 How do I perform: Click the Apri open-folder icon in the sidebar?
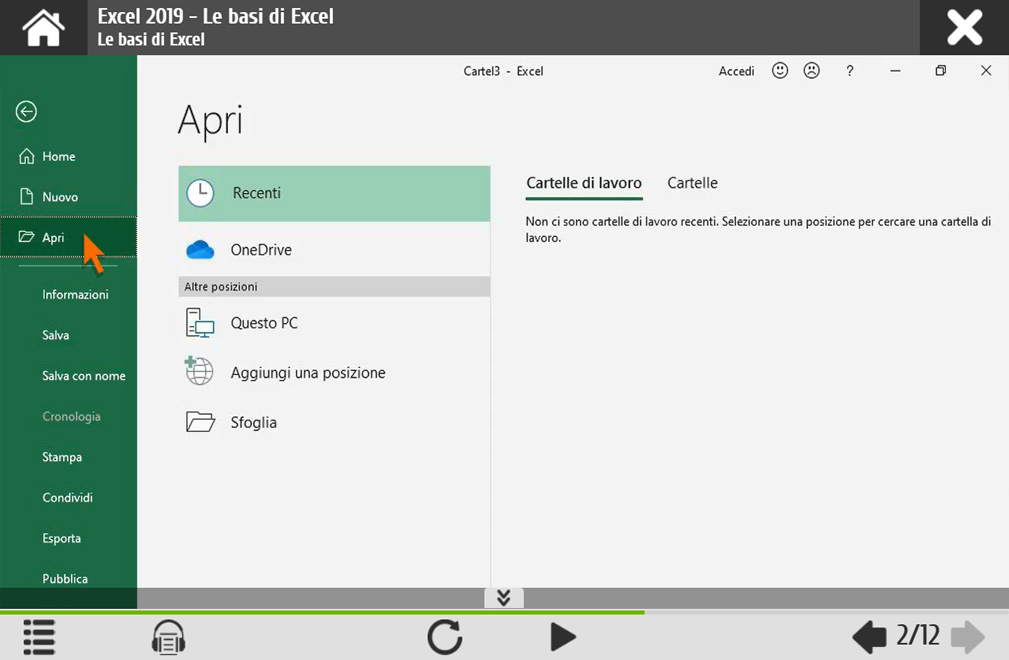26,237
